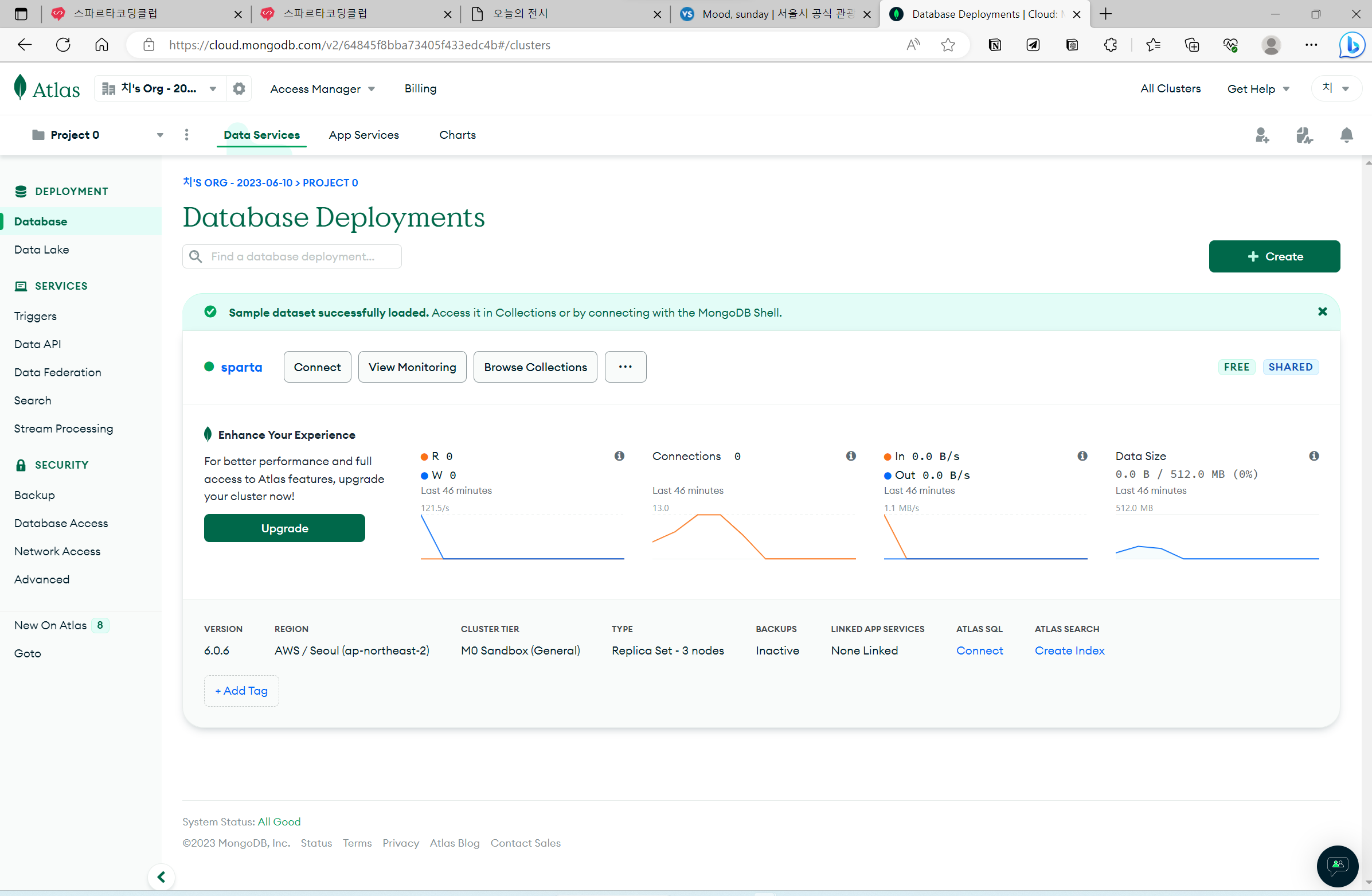Open the sparta cluster name link
The width and height of the screenshot is (1372, 896).
(241, 367)
